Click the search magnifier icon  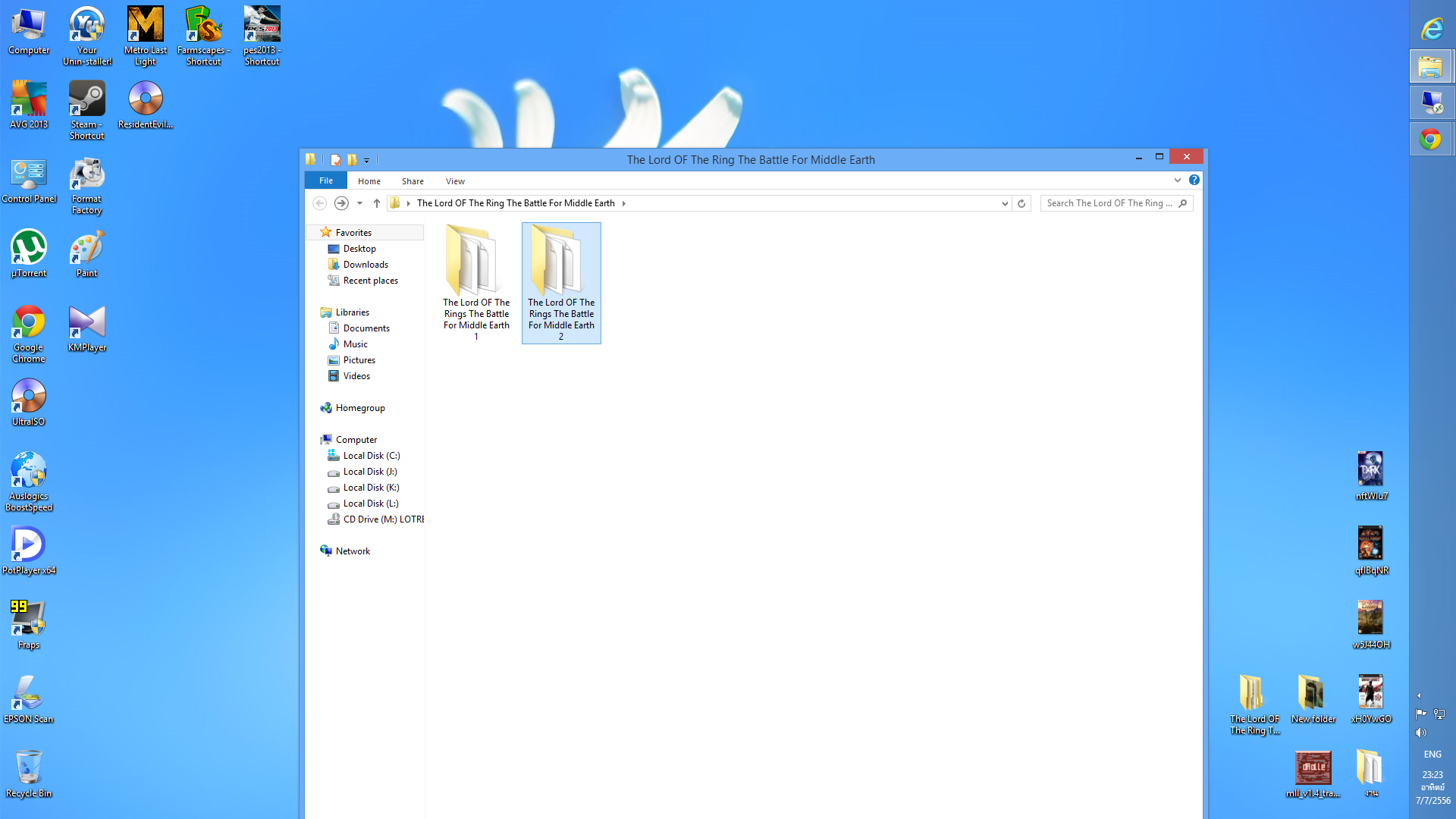click(x=1183, y=203)
